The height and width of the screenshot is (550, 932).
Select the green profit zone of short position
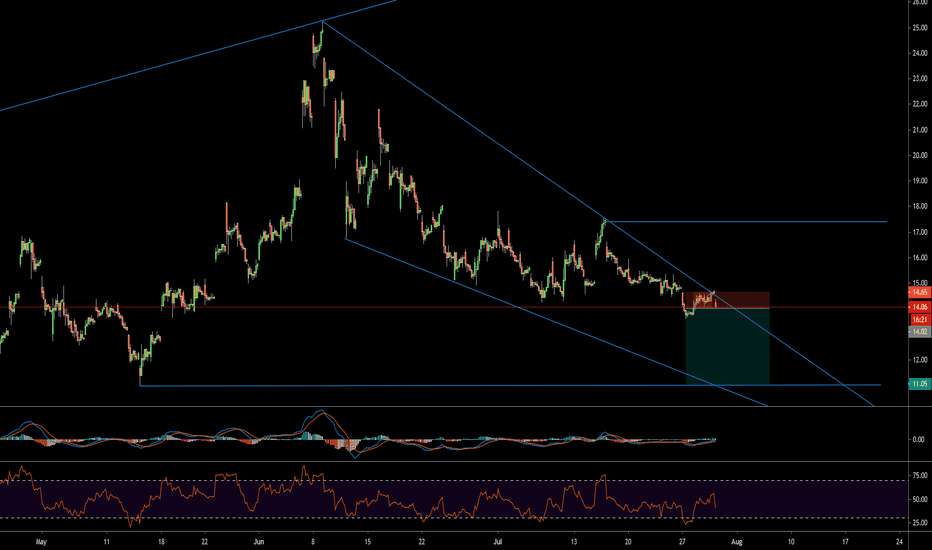pos(728,346)
